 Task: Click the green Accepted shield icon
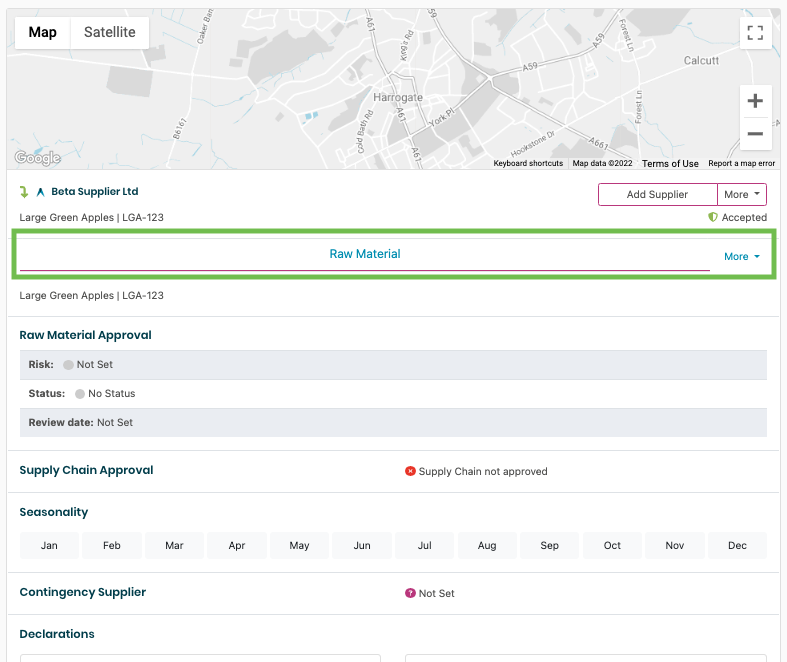713,217
